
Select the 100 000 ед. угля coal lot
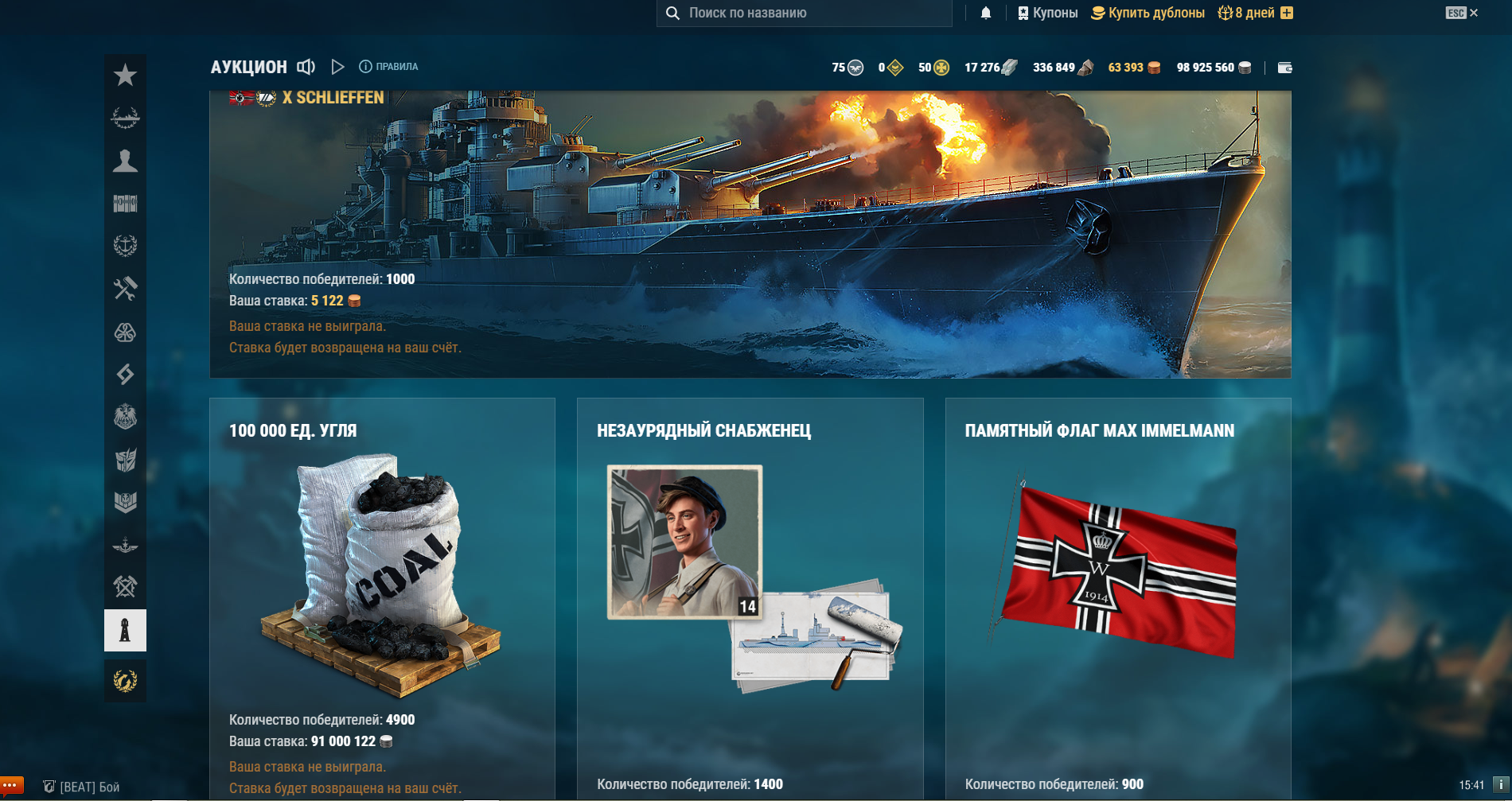382,599
